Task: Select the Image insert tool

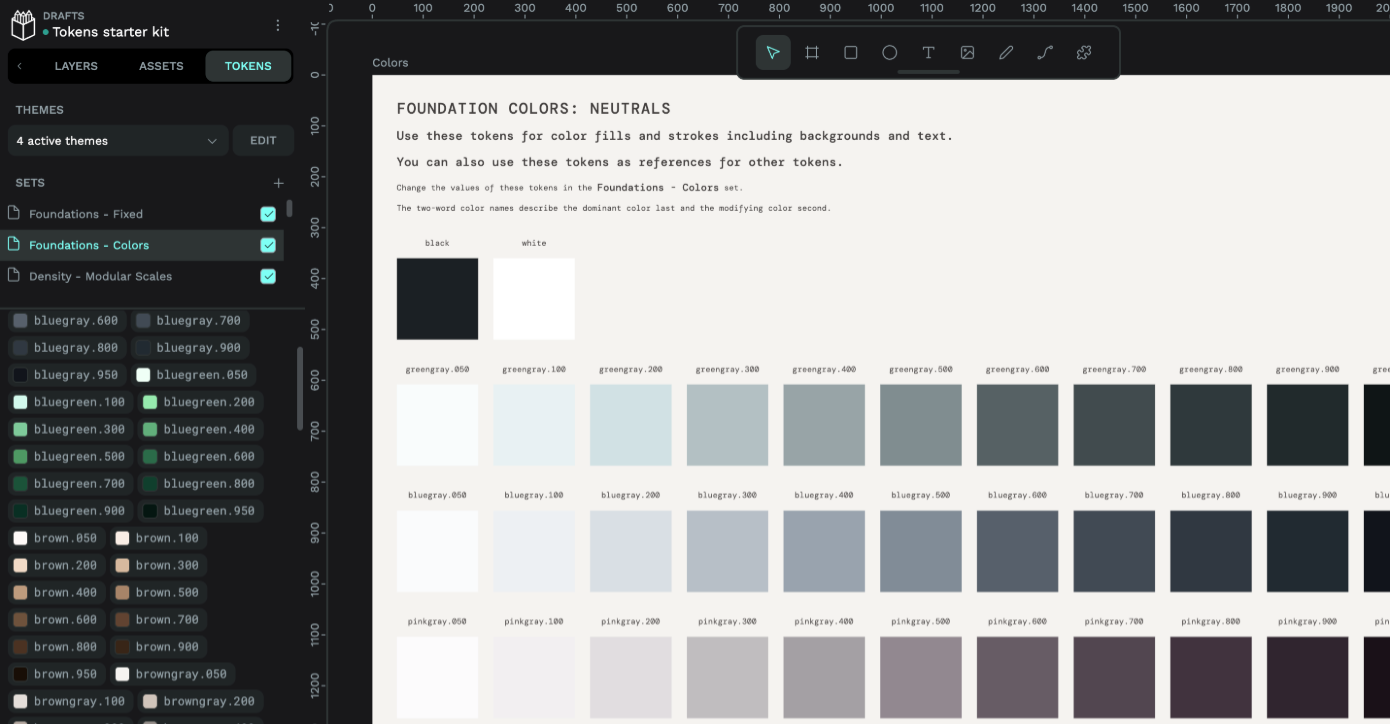Action: pos(967,52)
